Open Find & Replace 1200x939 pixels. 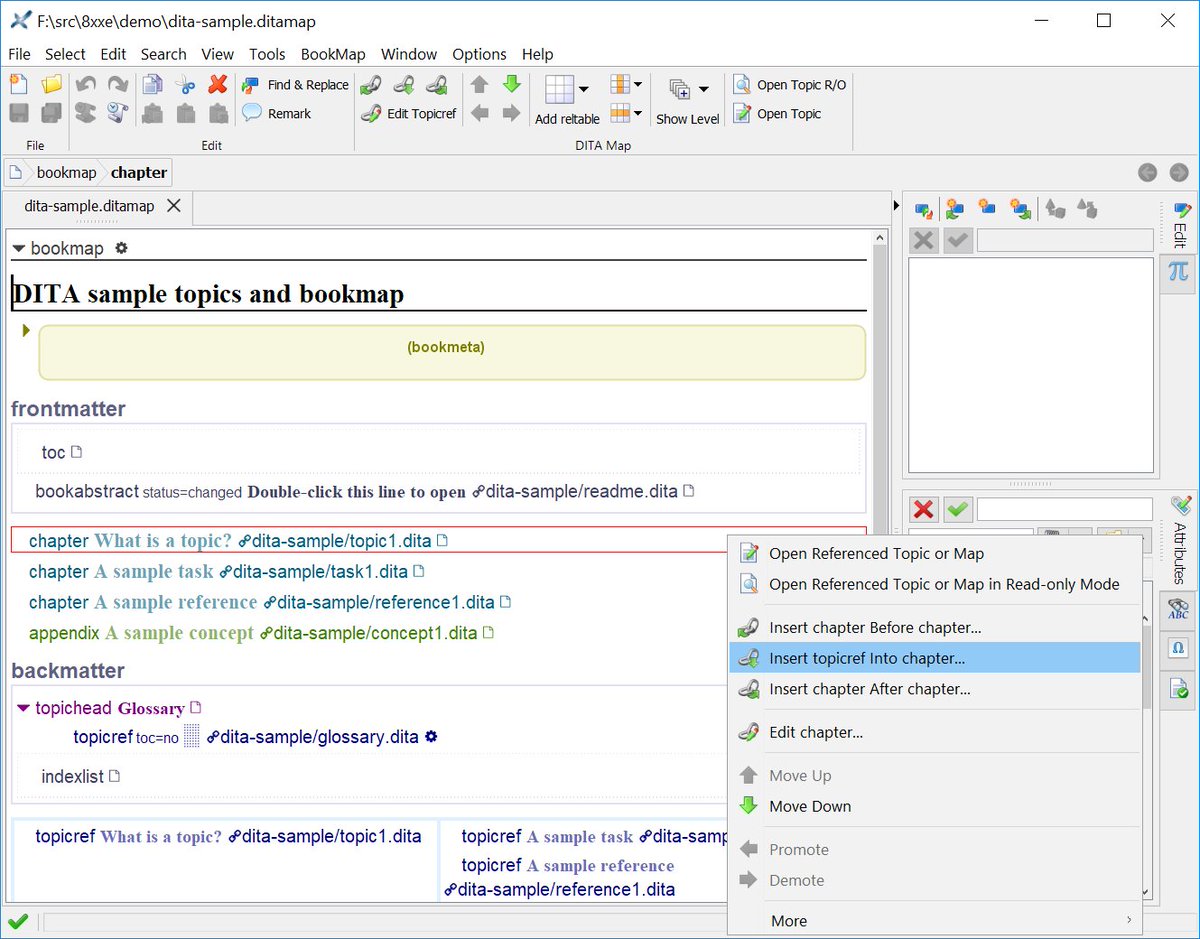pyautogui.click(x=296, y=85)
